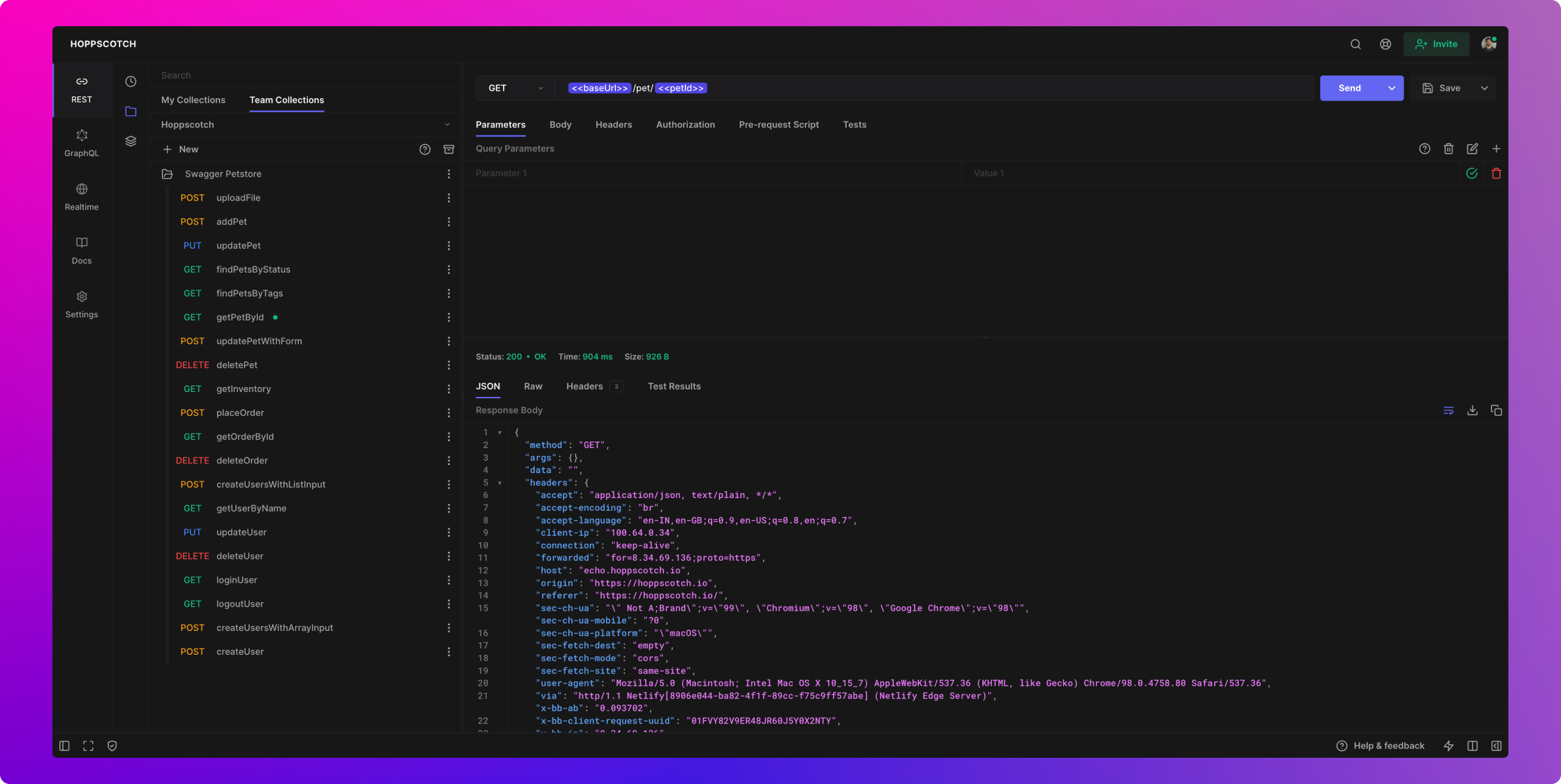Screen dimensions: 1561x784
Task: Copy the response body to clipboard
Action: [x=1496, y=410]
